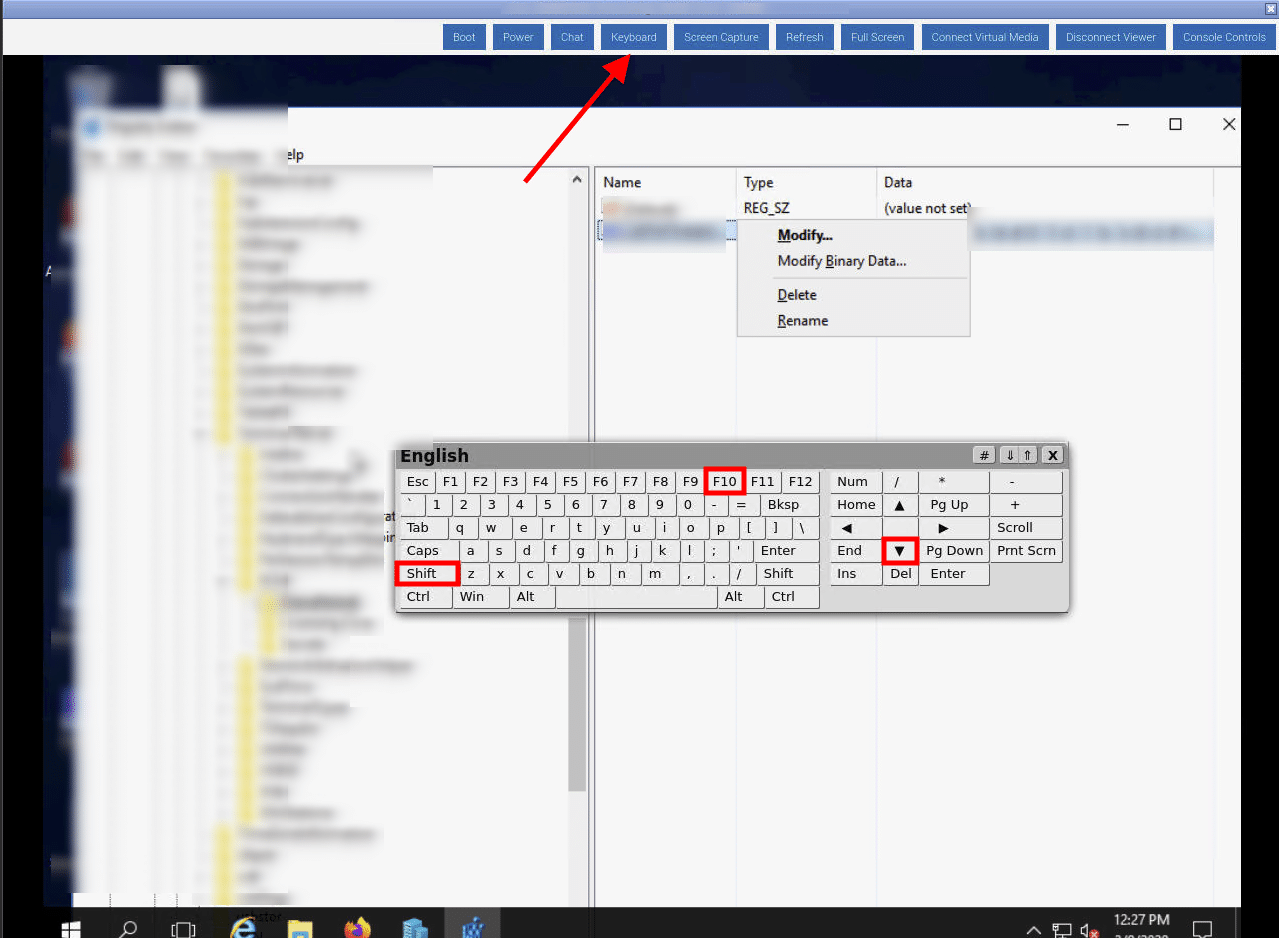
Task: Click the '#' button on the on-screen keyboard
Action: click(984, 455)
